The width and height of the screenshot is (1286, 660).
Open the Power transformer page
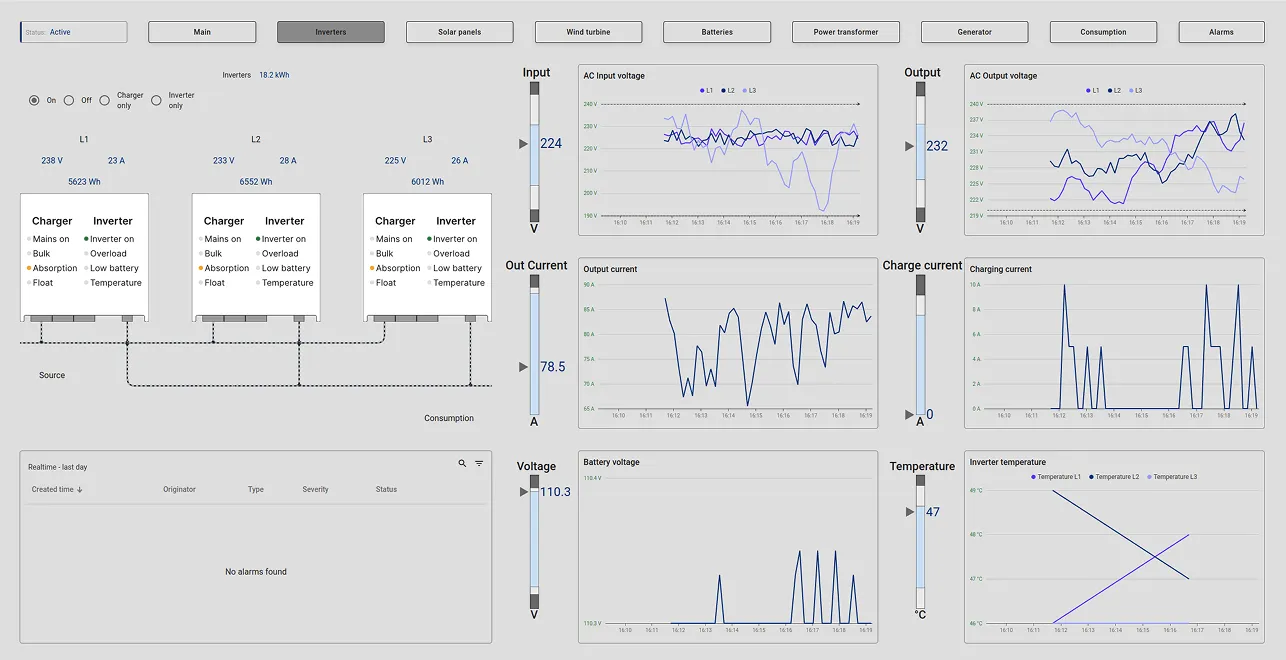(x=846, y=32)
